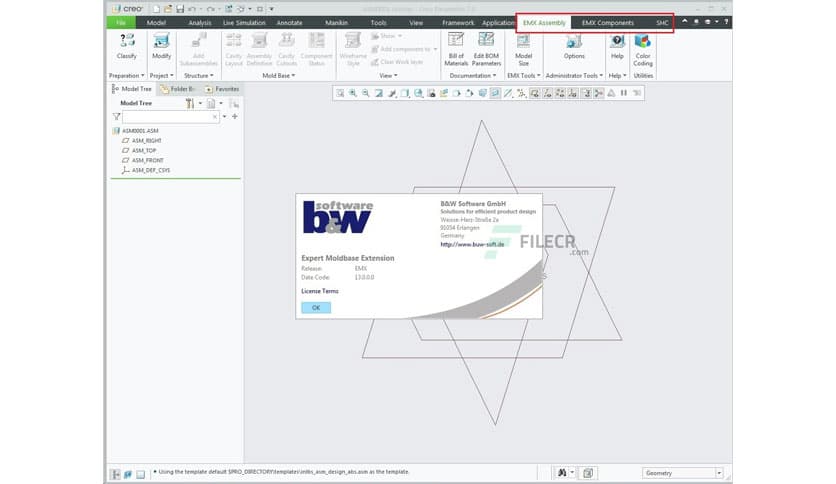Open Edit BOM Parameters
The width and height of the screenshot is (836, 484).
(x=486, y=49)
